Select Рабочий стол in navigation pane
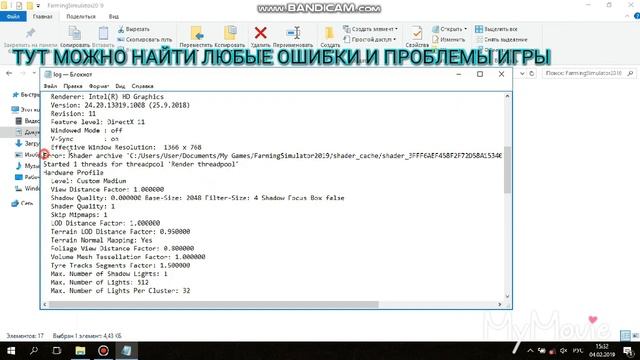 [x=27, y=177]
